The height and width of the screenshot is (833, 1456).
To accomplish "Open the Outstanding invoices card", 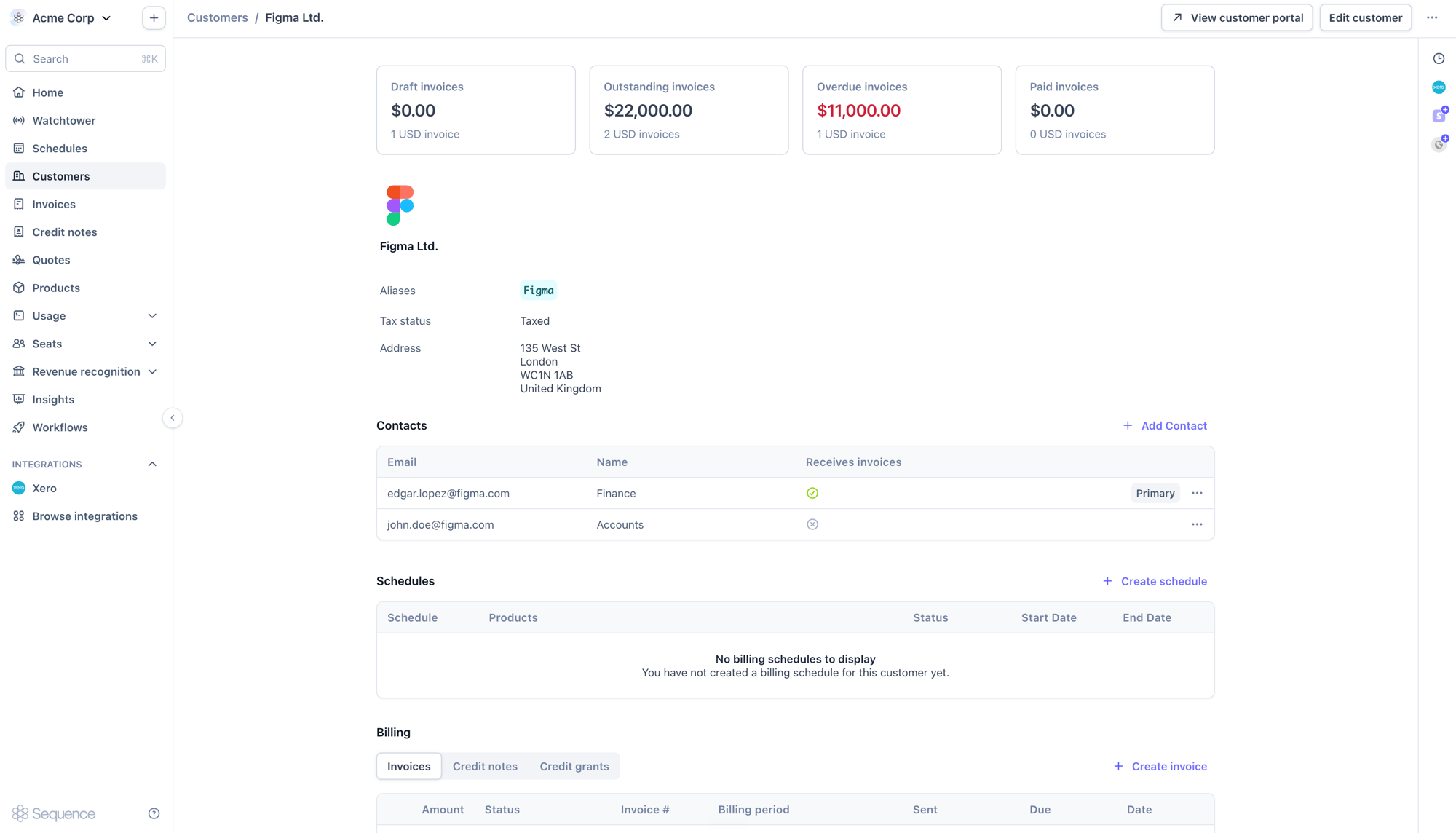I will [x=689, y=110].
